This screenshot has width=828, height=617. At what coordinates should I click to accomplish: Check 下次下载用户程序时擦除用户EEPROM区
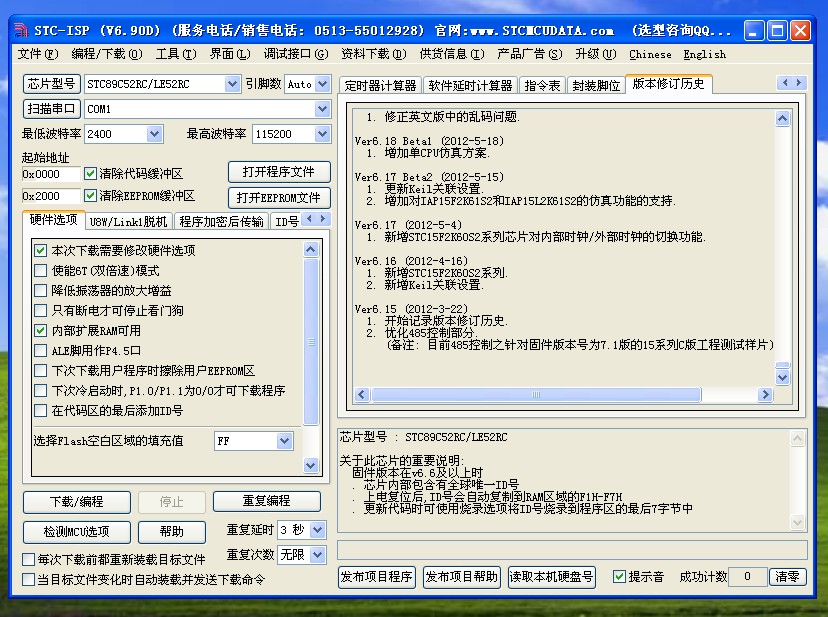point(41,370)
